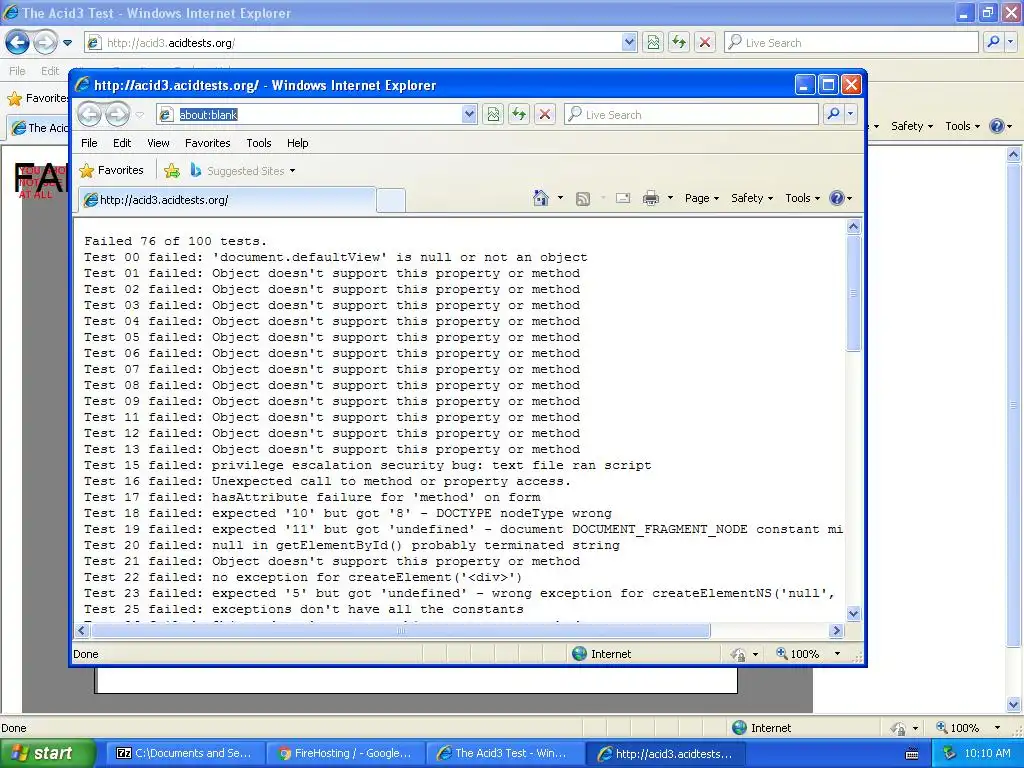The width and height of the screenshot is (1024, 768).
Task: Click the search magnifier button in popup window
Action: click(833, 114)
